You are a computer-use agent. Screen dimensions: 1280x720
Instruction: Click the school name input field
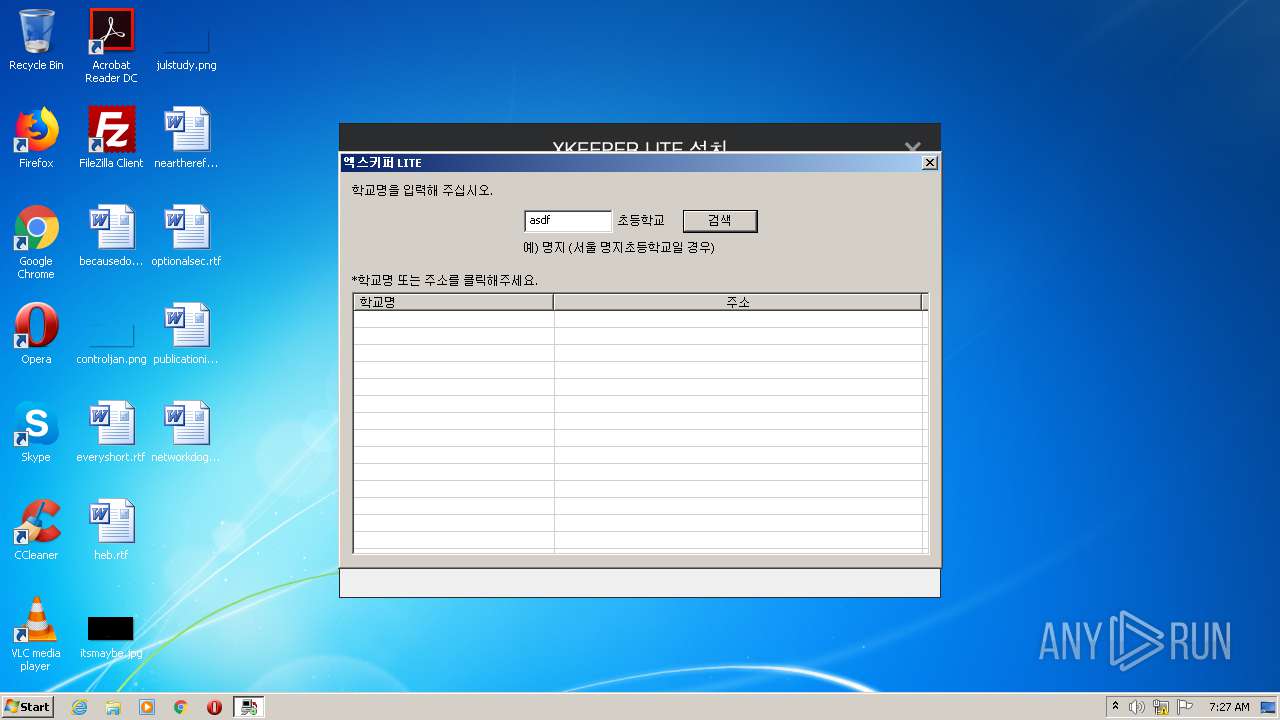click(568, 221)
